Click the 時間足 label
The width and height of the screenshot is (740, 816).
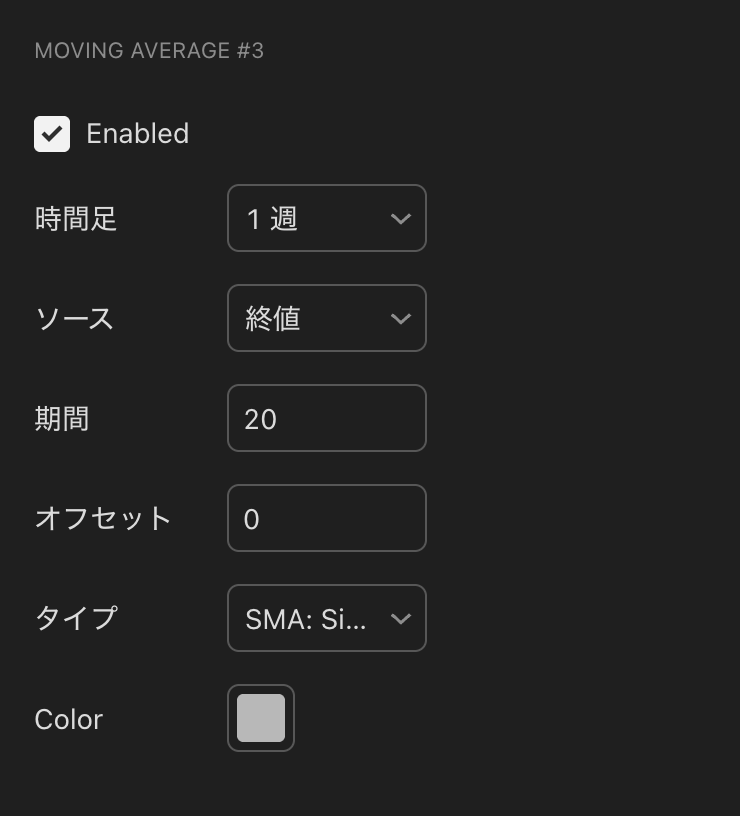point(76,219)
